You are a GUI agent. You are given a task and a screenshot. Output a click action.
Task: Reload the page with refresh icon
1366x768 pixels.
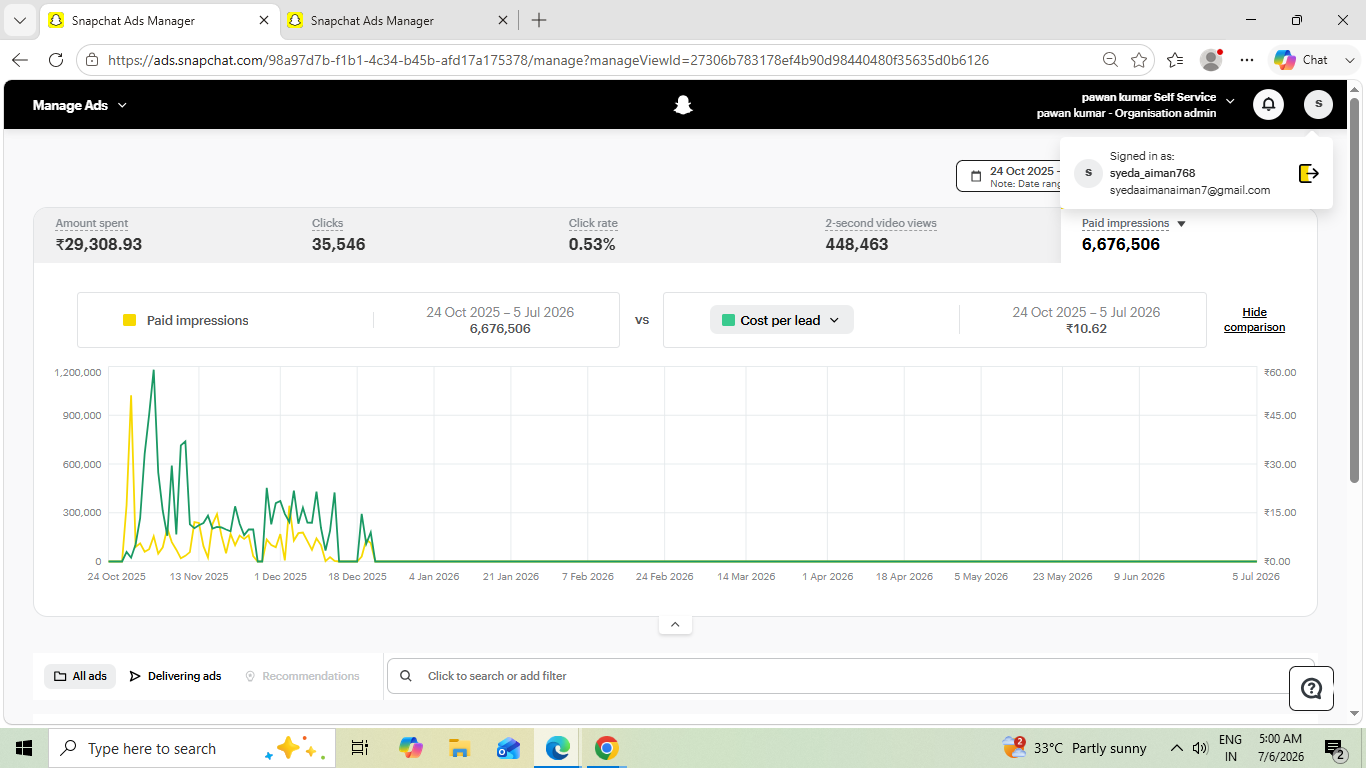(x=56, y=60)
